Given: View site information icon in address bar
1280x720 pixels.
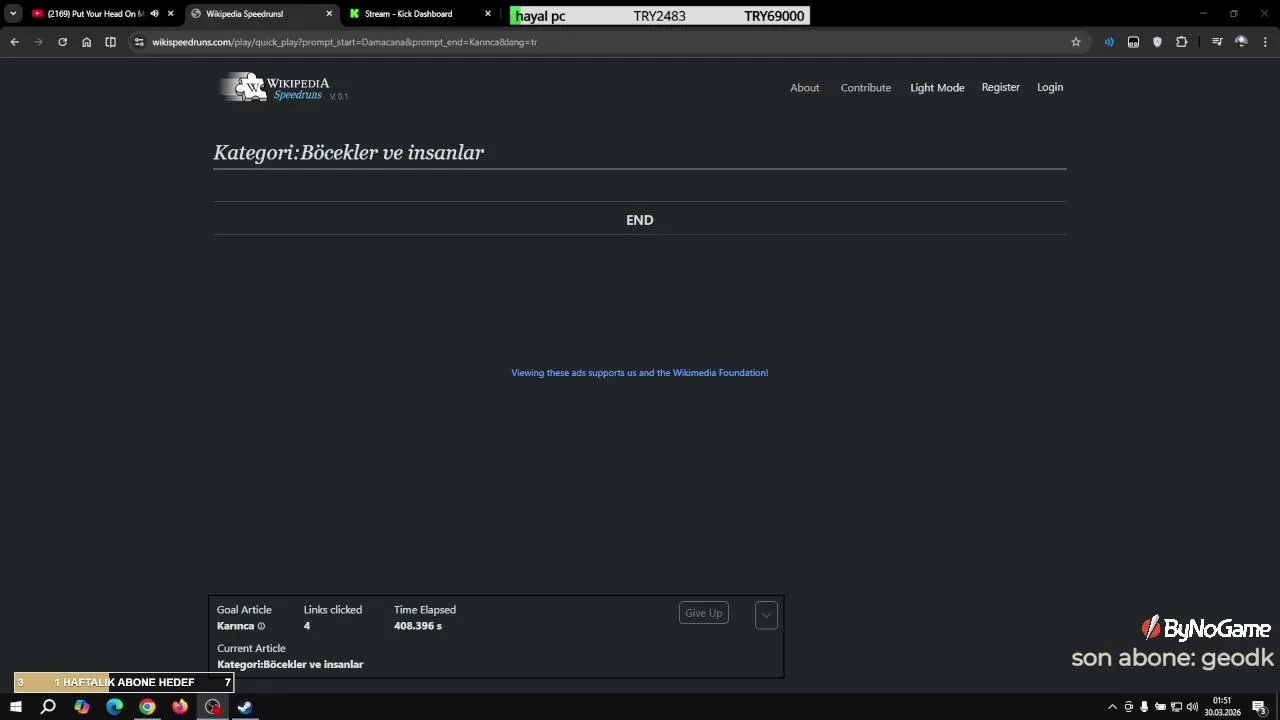Looking at the screenshot, I should [139, 42].
